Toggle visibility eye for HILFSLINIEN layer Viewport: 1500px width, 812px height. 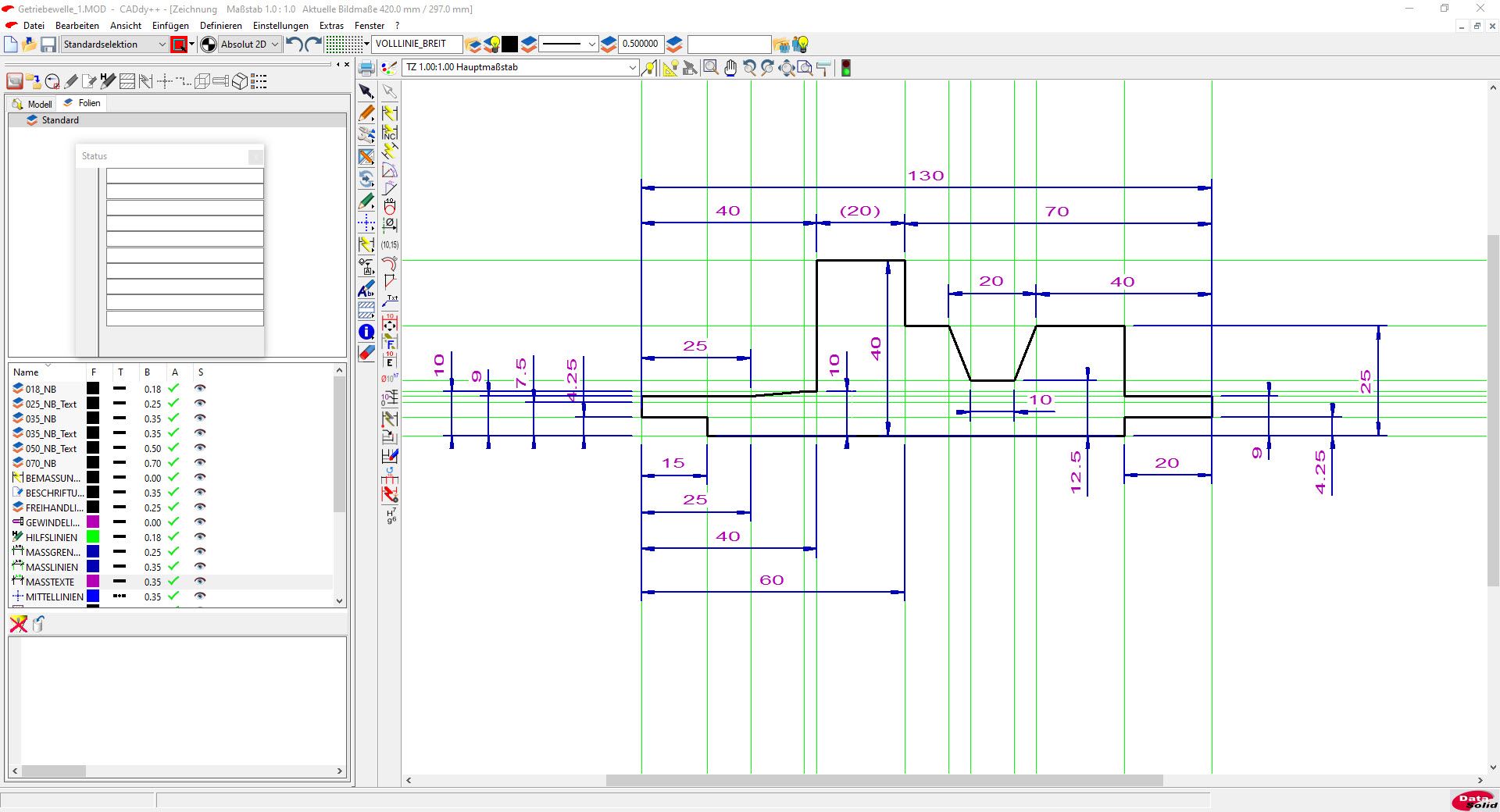click(x=200, y=537)
